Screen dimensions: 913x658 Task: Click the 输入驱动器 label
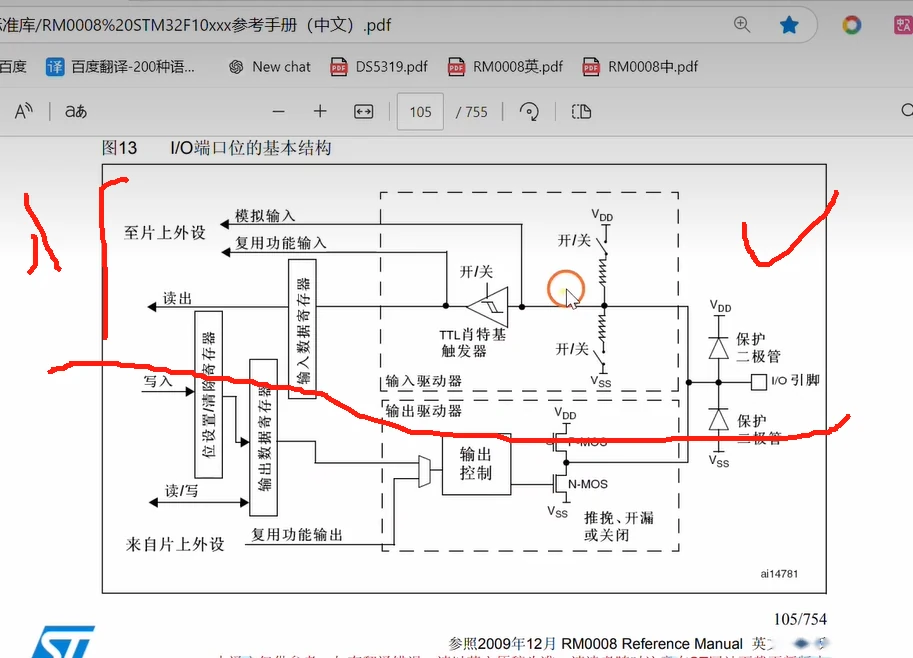tap(423, 381)
